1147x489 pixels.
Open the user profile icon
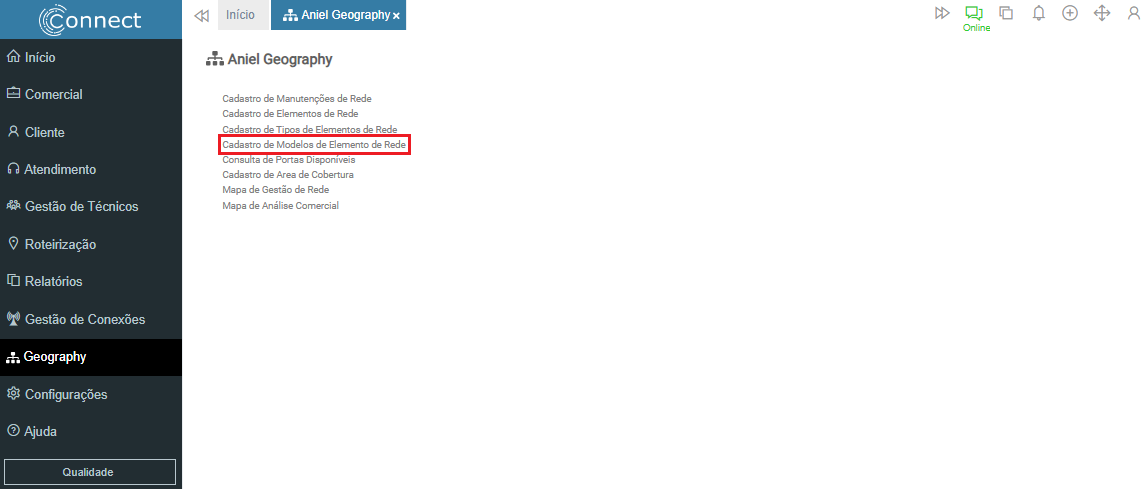pos(1134,13)
